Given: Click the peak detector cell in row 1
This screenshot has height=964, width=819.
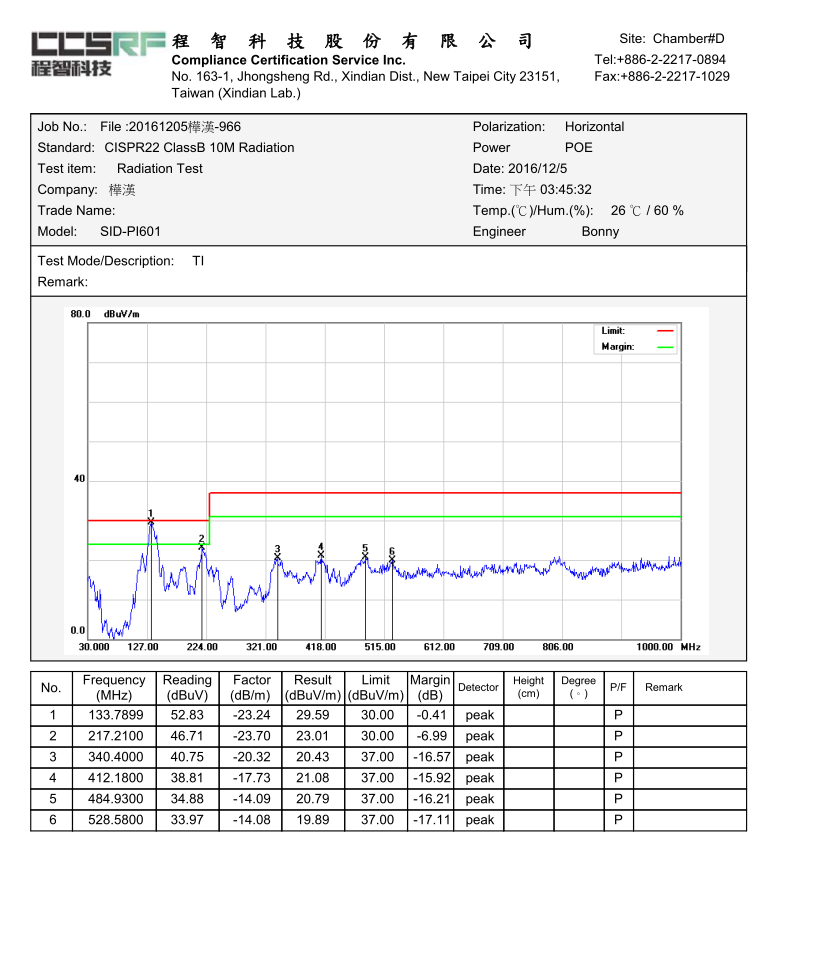Looking at the screenshot, I should click(480, 716).
